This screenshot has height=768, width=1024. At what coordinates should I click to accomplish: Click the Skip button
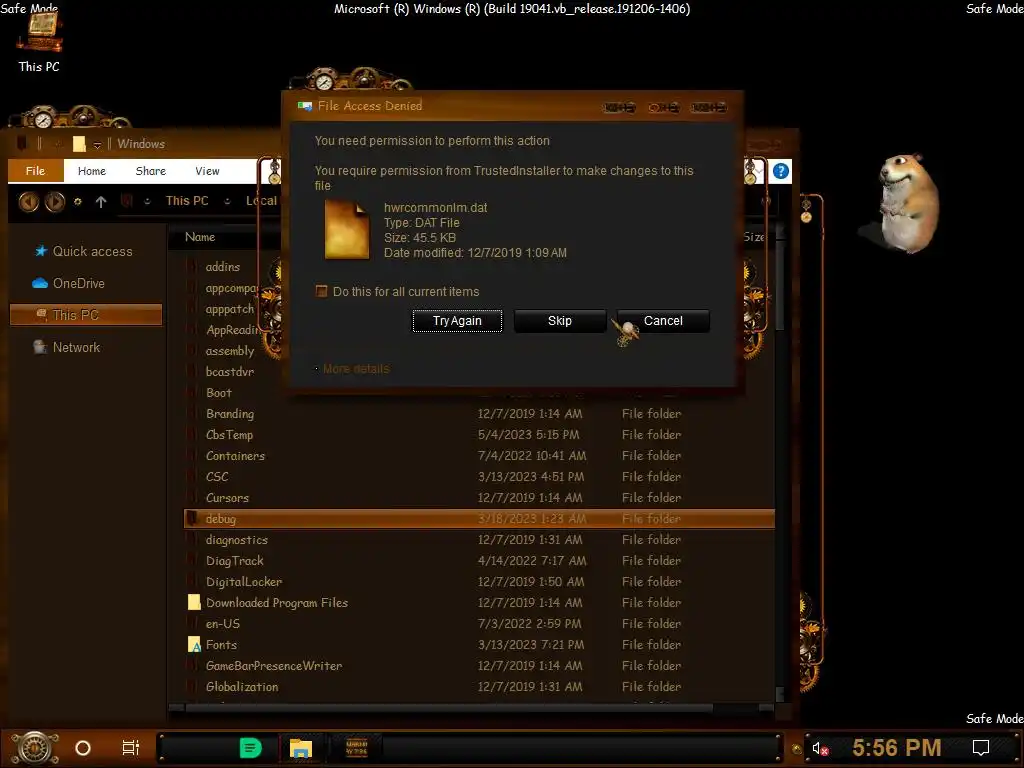tap(560, 321)
